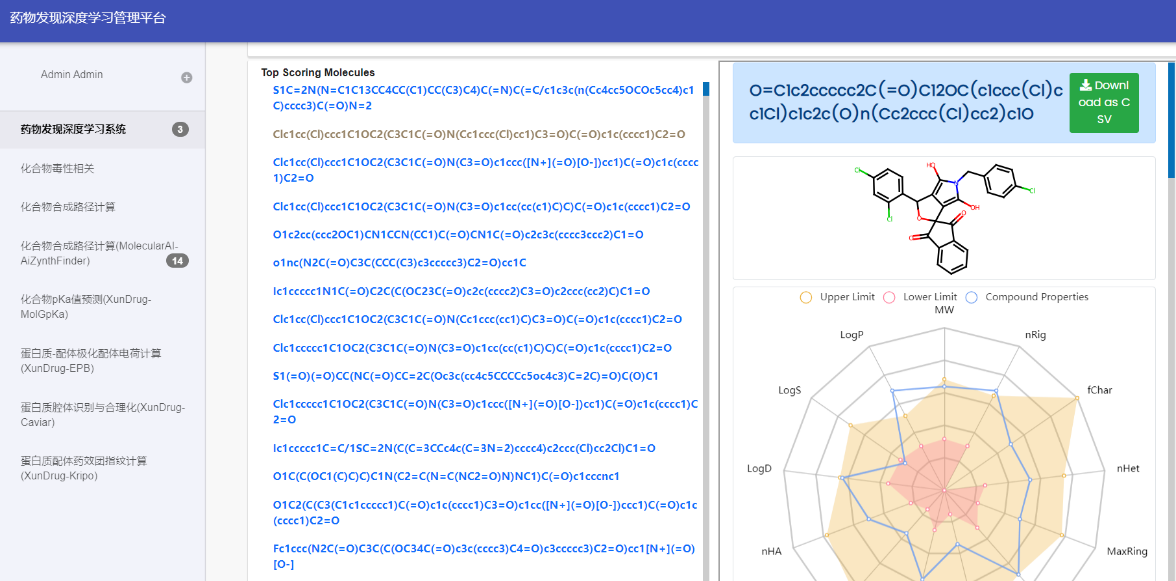
Task: Open the 化合物毒性相关 menu item
Action: (x=58, y=168)
